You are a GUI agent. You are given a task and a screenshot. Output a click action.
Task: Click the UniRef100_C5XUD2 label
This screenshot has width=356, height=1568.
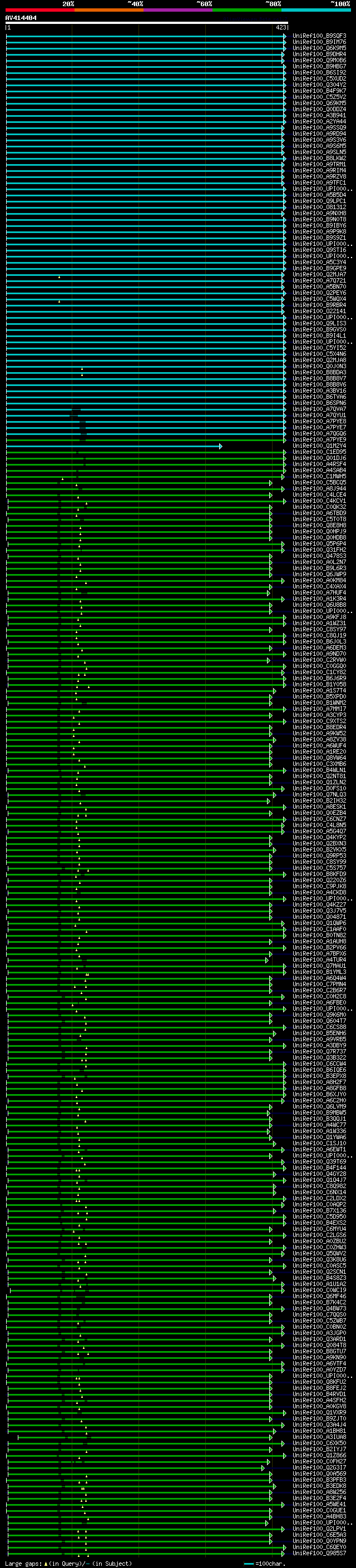click(319, 78)
